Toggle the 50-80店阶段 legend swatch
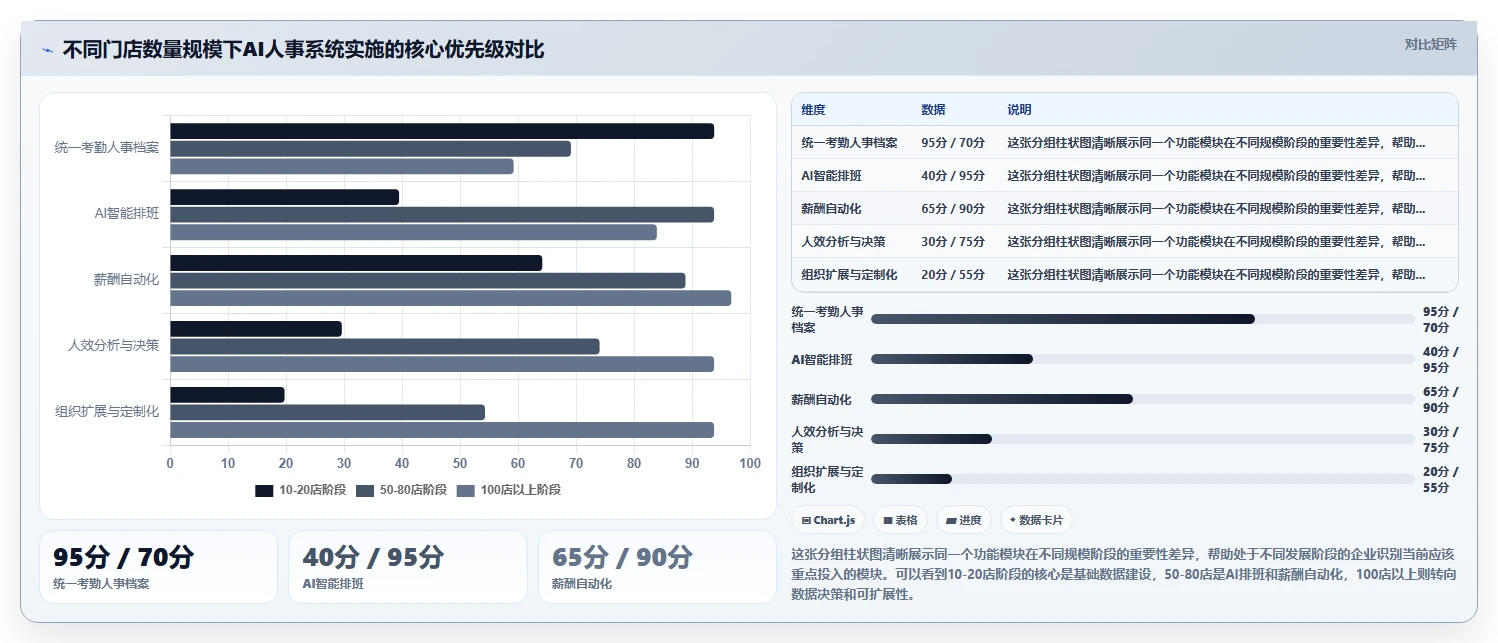 [x=365, y=490]
